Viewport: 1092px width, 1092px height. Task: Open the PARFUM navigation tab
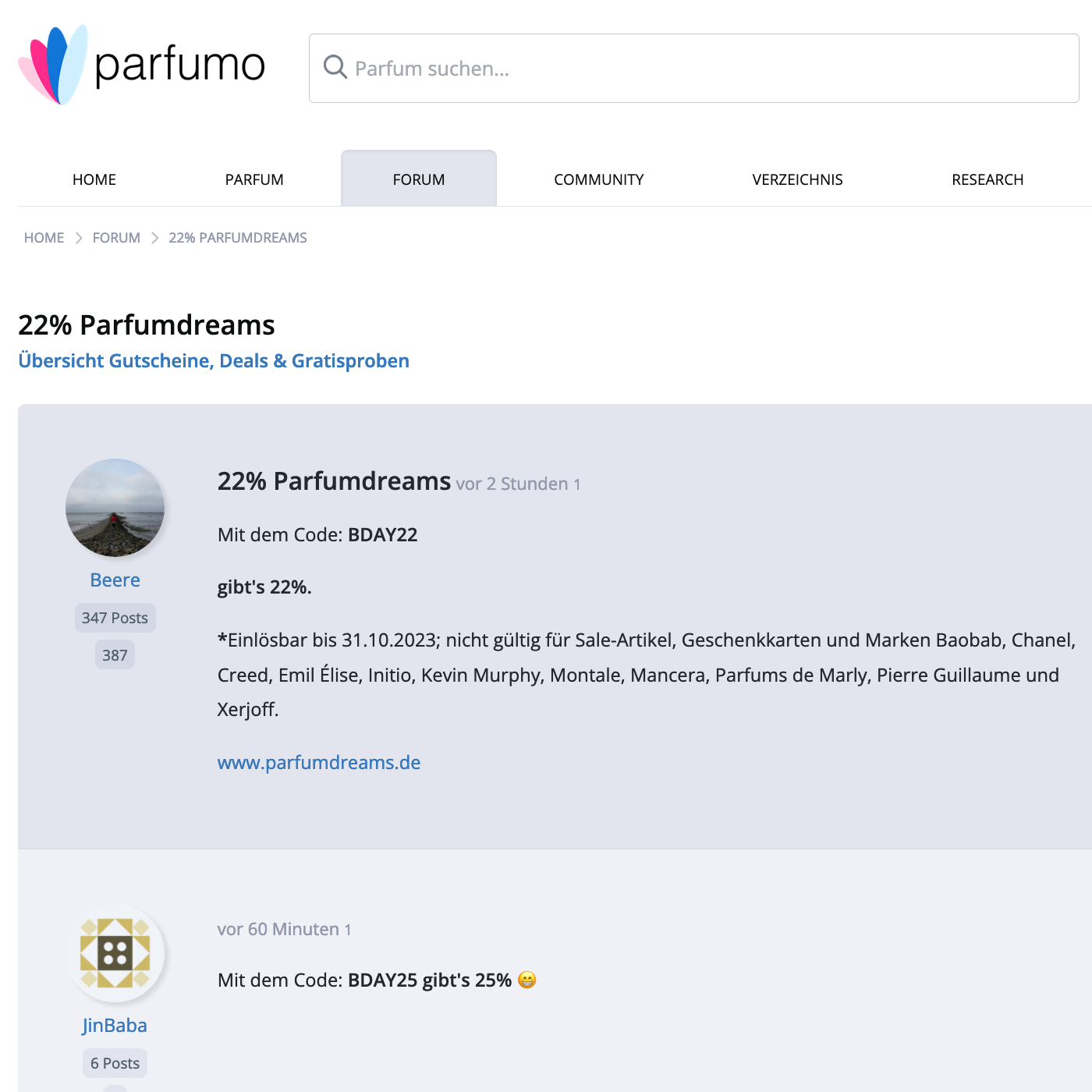coord(254,179)
